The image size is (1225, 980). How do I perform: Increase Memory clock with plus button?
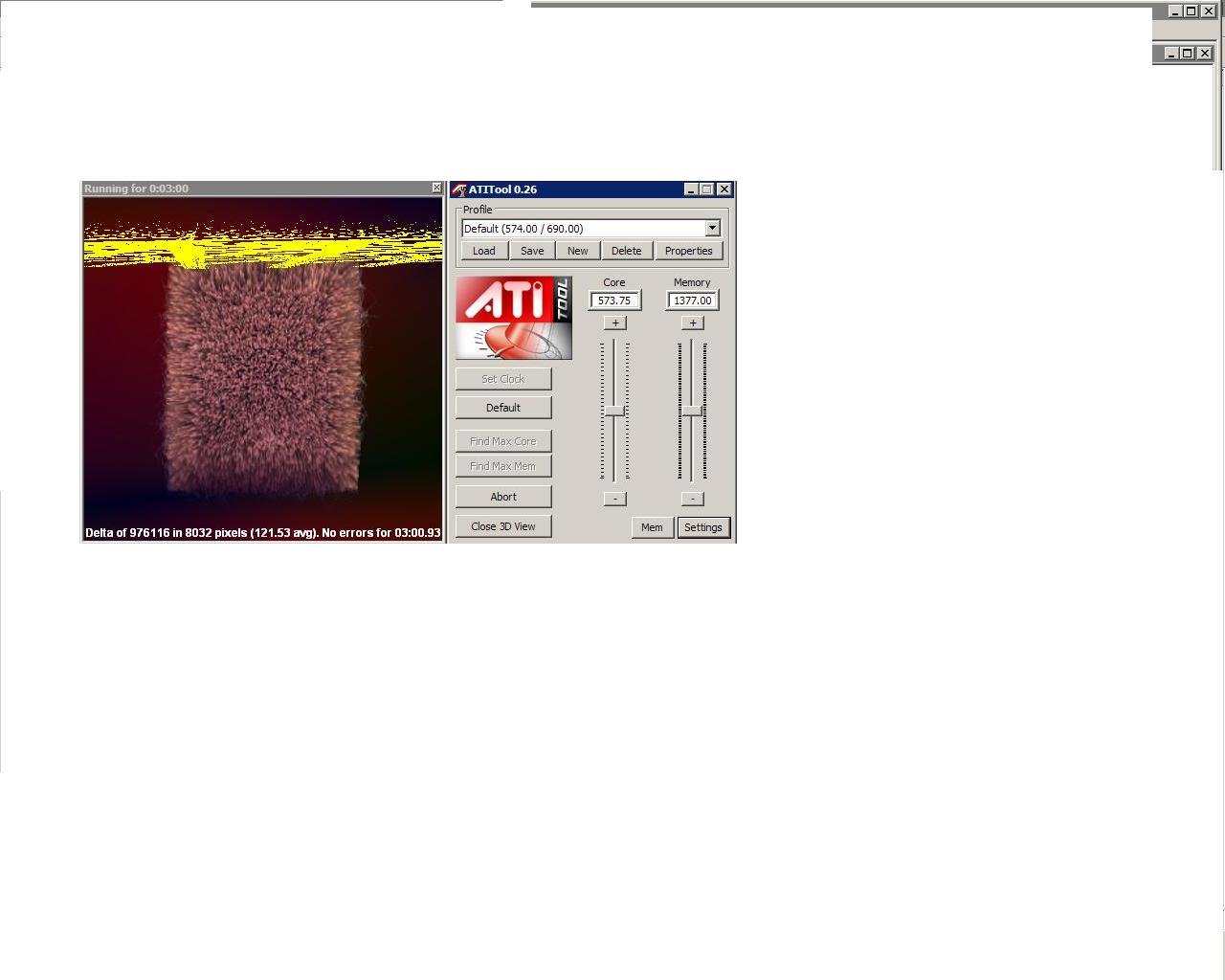(693, 323)
